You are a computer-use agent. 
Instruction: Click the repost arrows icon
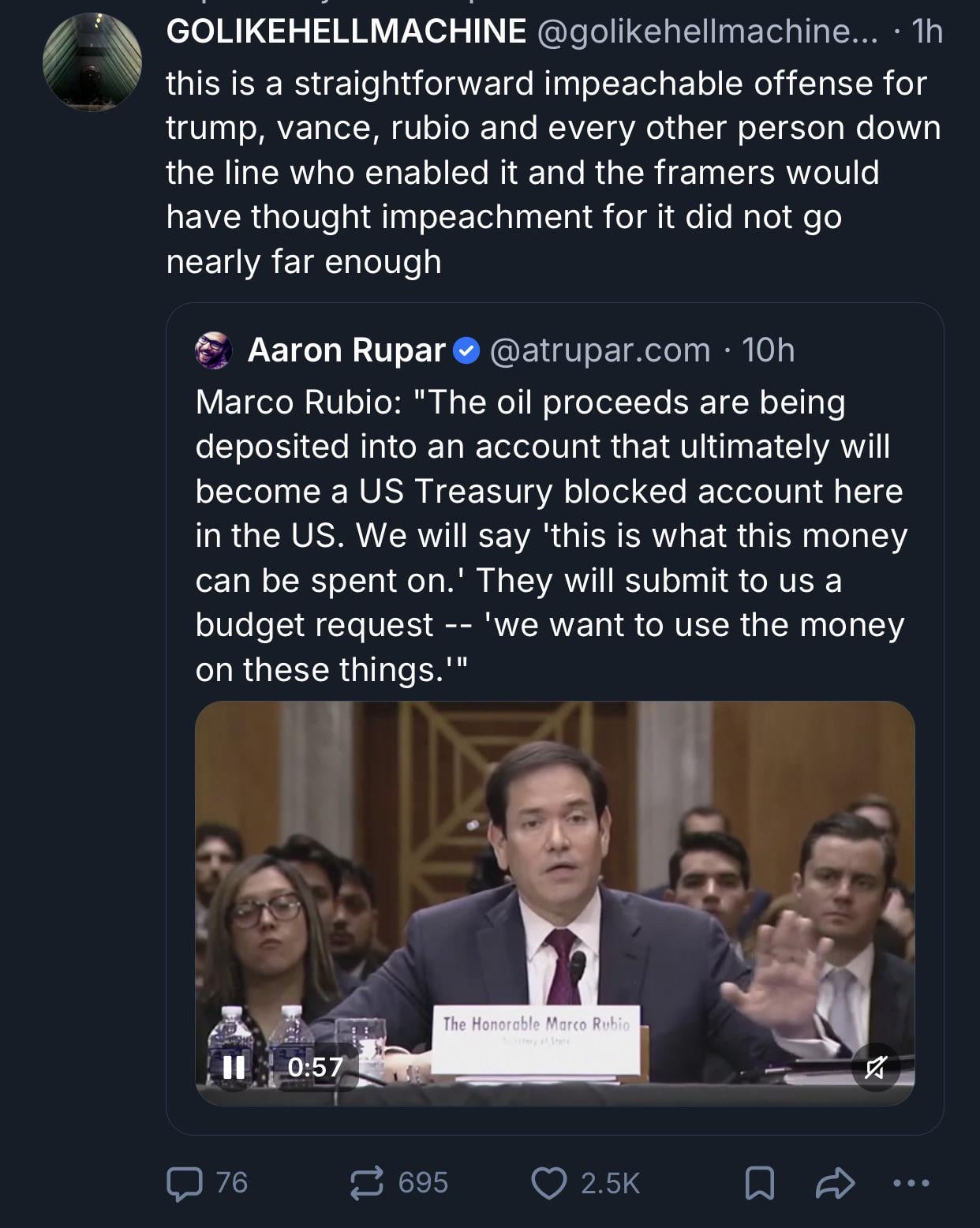pos(367,1183)
